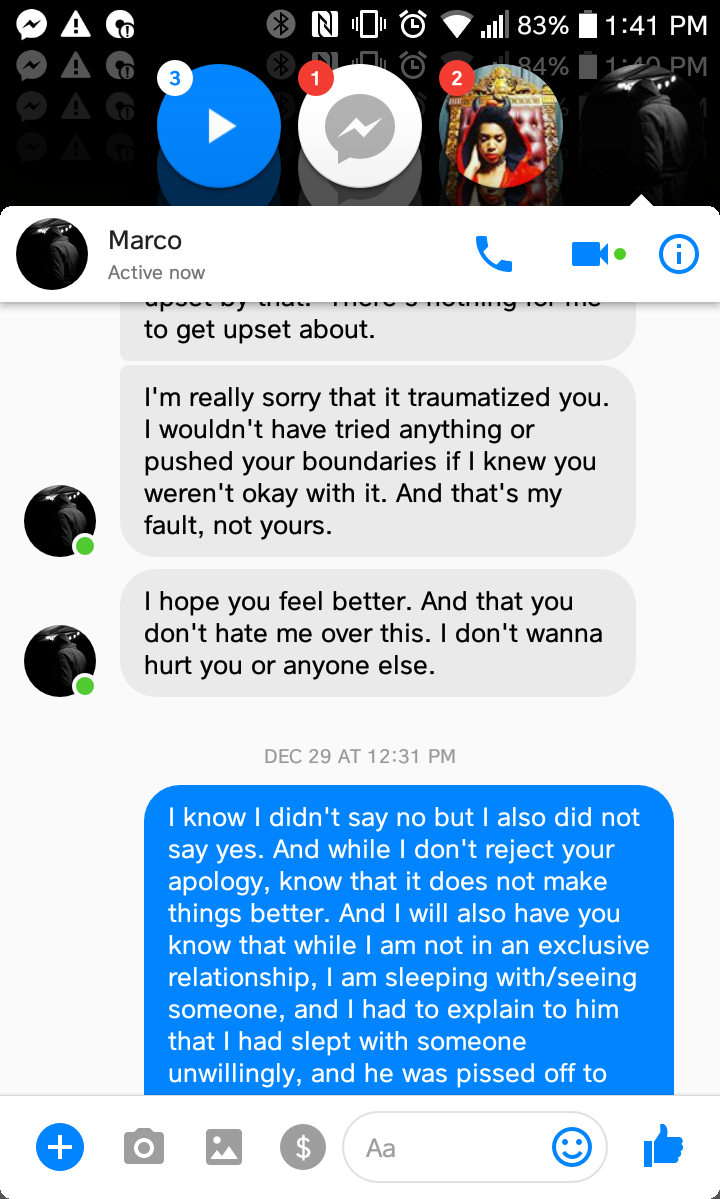
Task: Open Marco's name in conversation header
Action: tap(145, 240)
